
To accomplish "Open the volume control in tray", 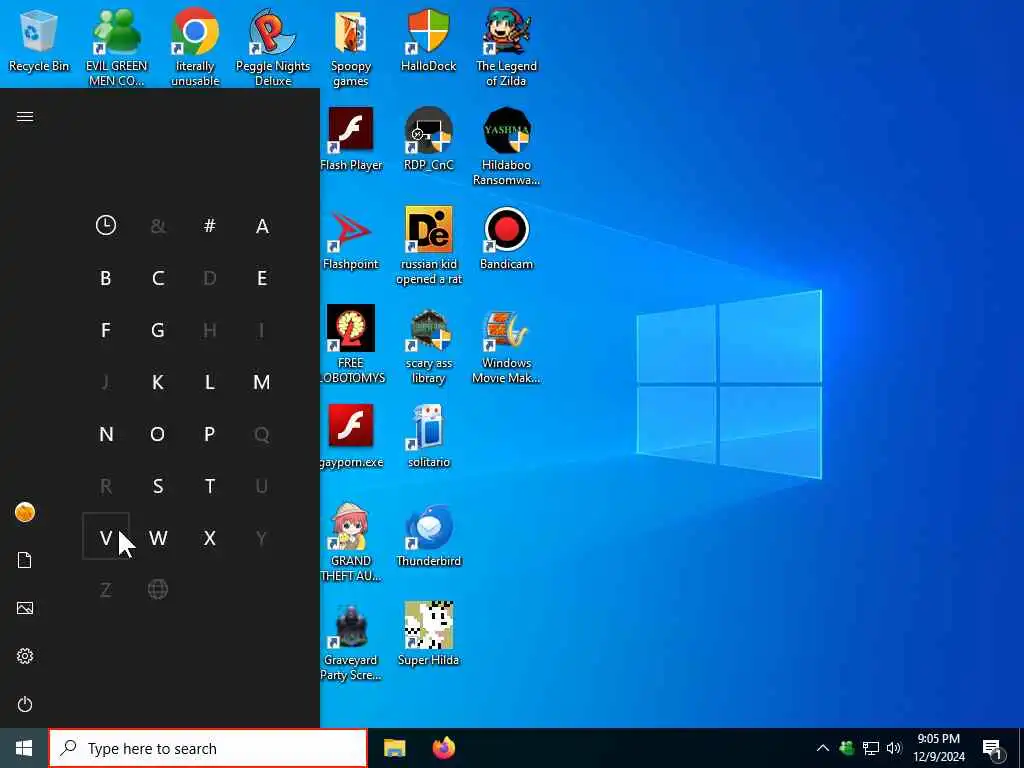I will tap(894, 748).
